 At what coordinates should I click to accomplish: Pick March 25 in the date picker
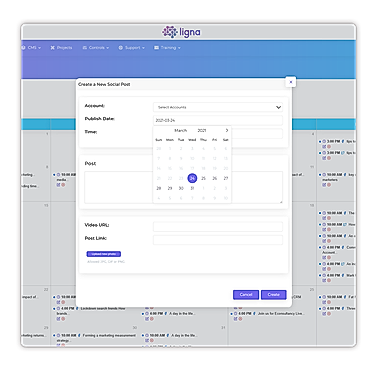click(x=203, y=178)
